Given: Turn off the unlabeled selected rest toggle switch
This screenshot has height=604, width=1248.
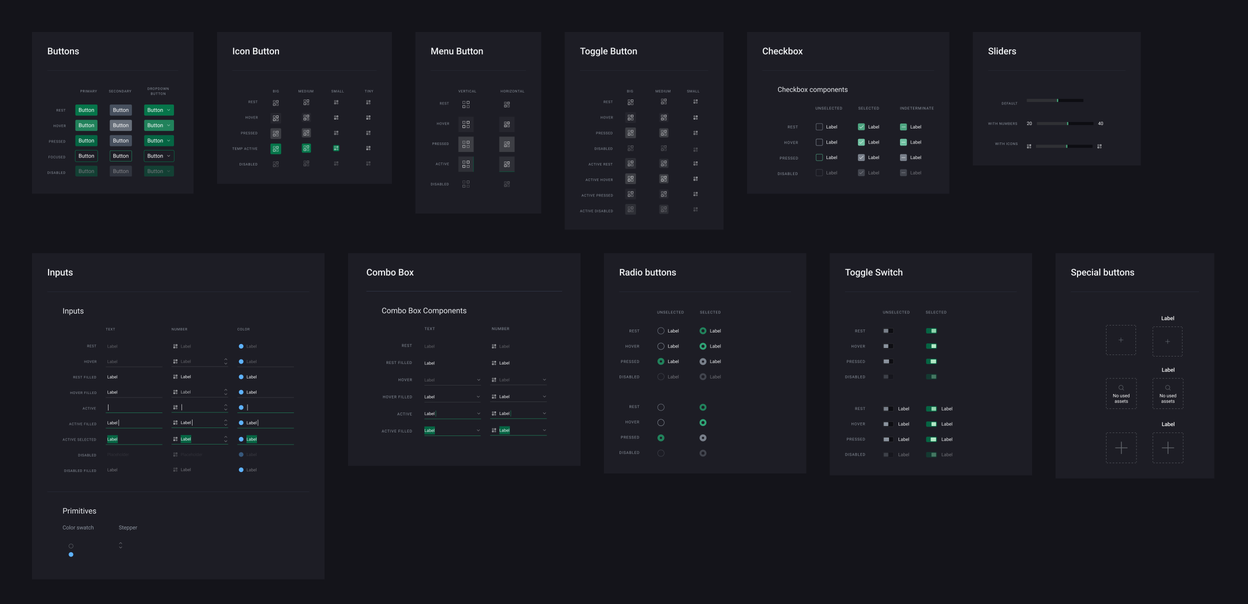Looking at the screenshot, I should [931, 331].
